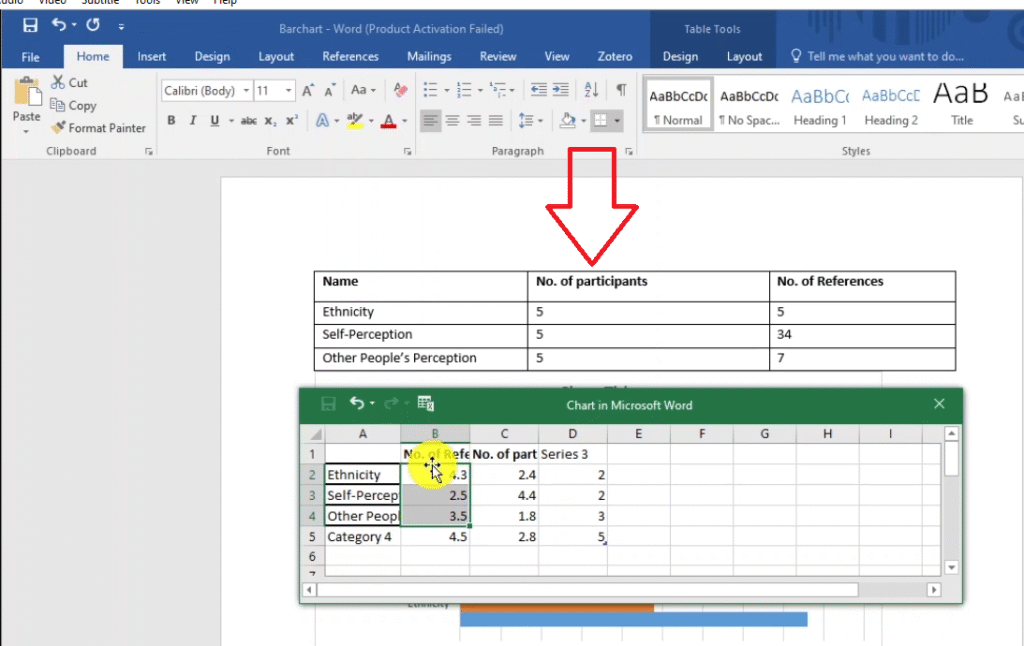This screenshot has height=646, width=1024.
Task: Click the font color red A swatch
Action: pos(387,121)
